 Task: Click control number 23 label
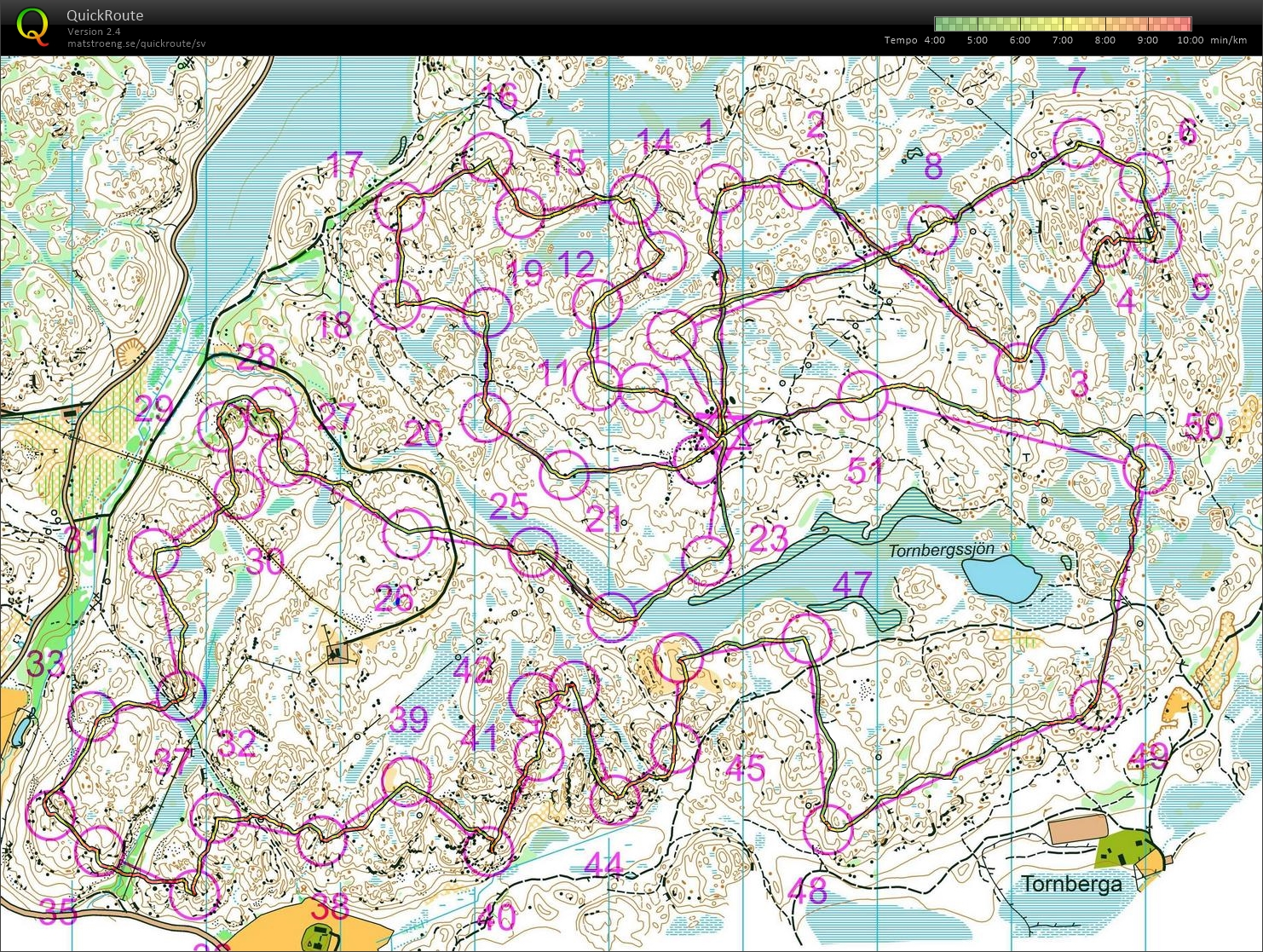point(769,538)
